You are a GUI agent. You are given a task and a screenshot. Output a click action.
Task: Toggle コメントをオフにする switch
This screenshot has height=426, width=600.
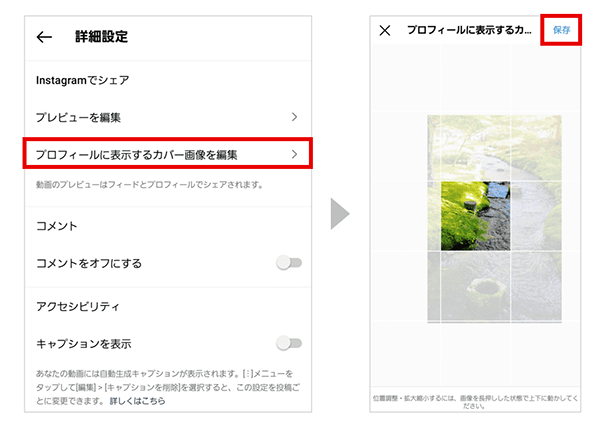point(289,263)
